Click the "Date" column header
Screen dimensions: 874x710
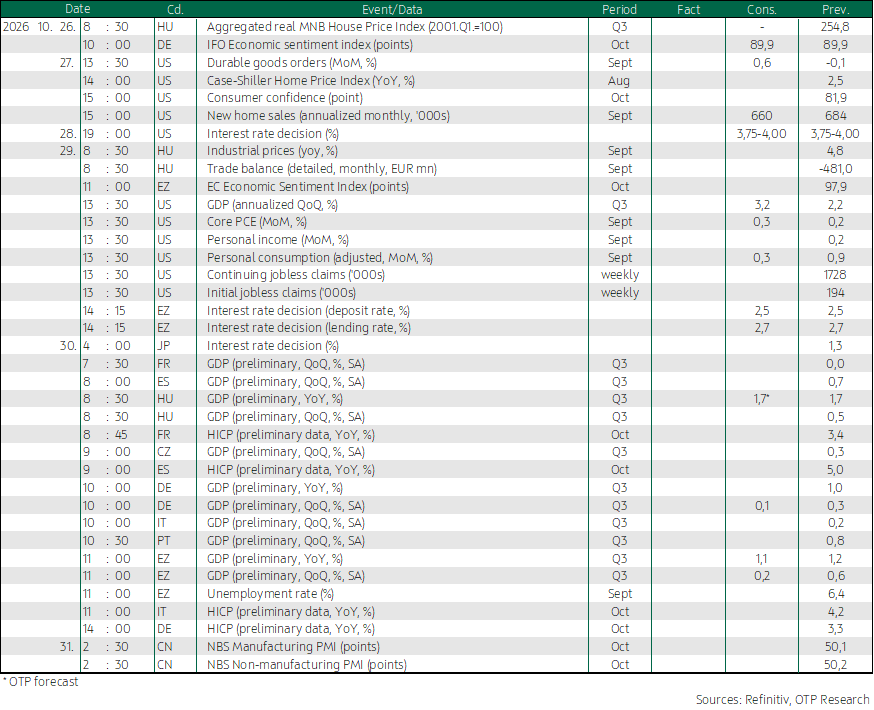[77, 9]
